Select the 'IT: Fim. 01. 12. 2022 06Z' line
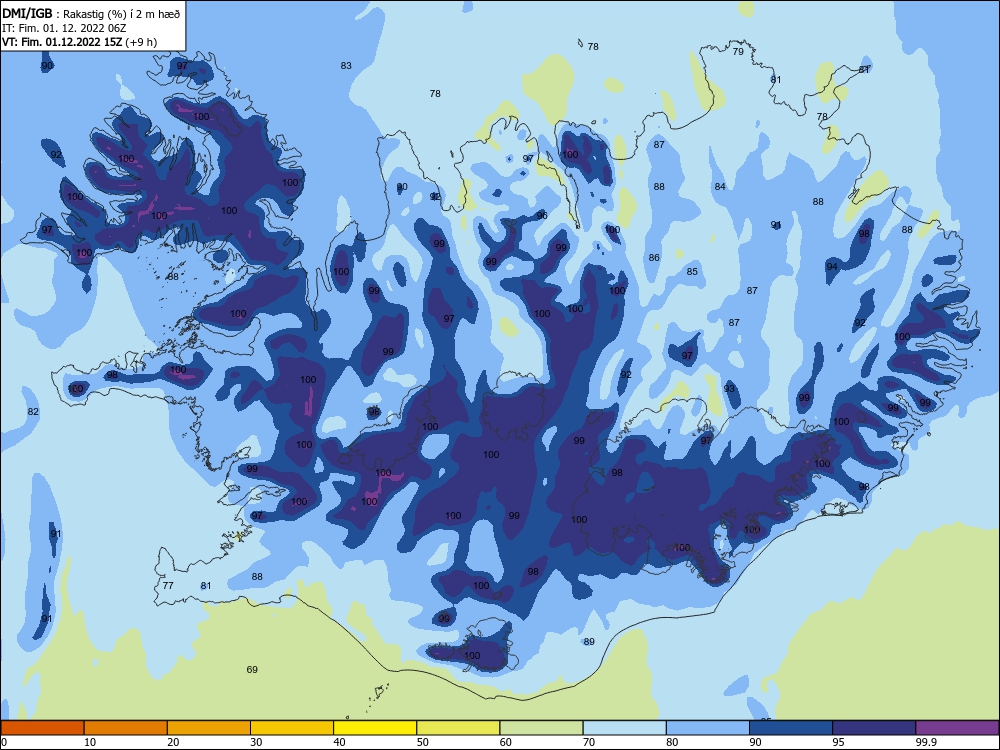Viewport: 1000px width, 750px height. (x=64, y=28)
